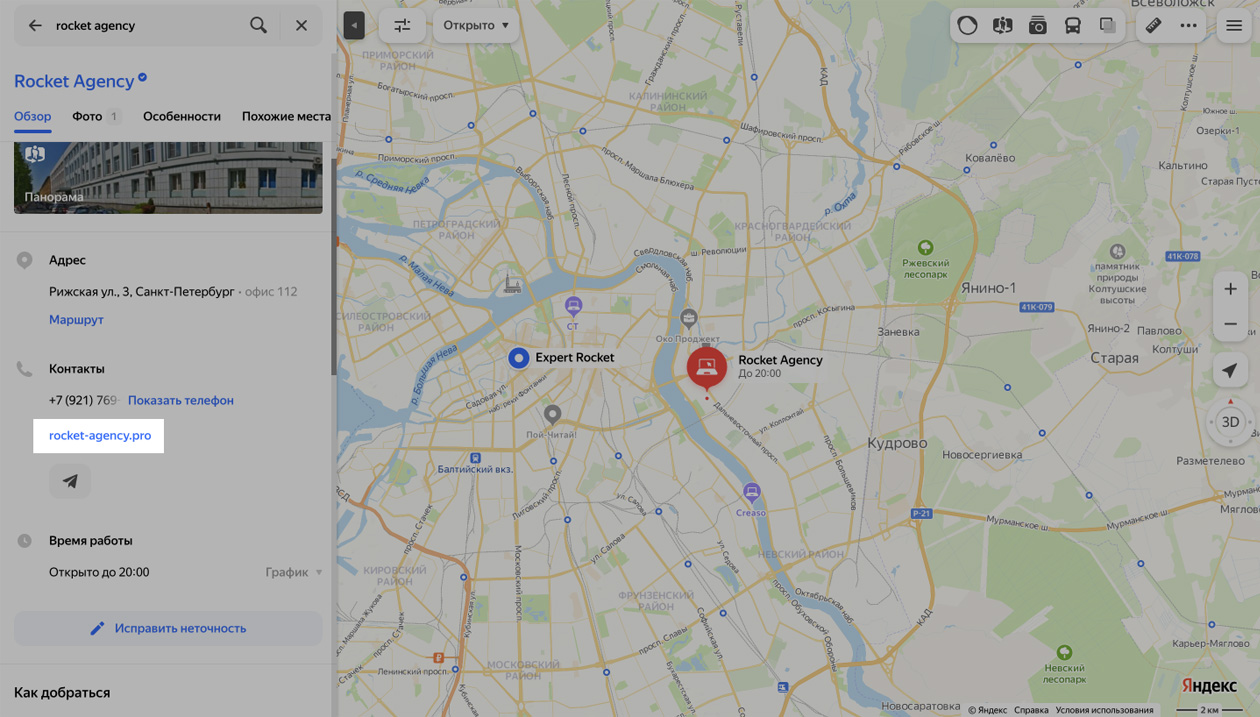Click the Исправить неточность button
The image size is (1260, 717).
[x=168, y=628]
